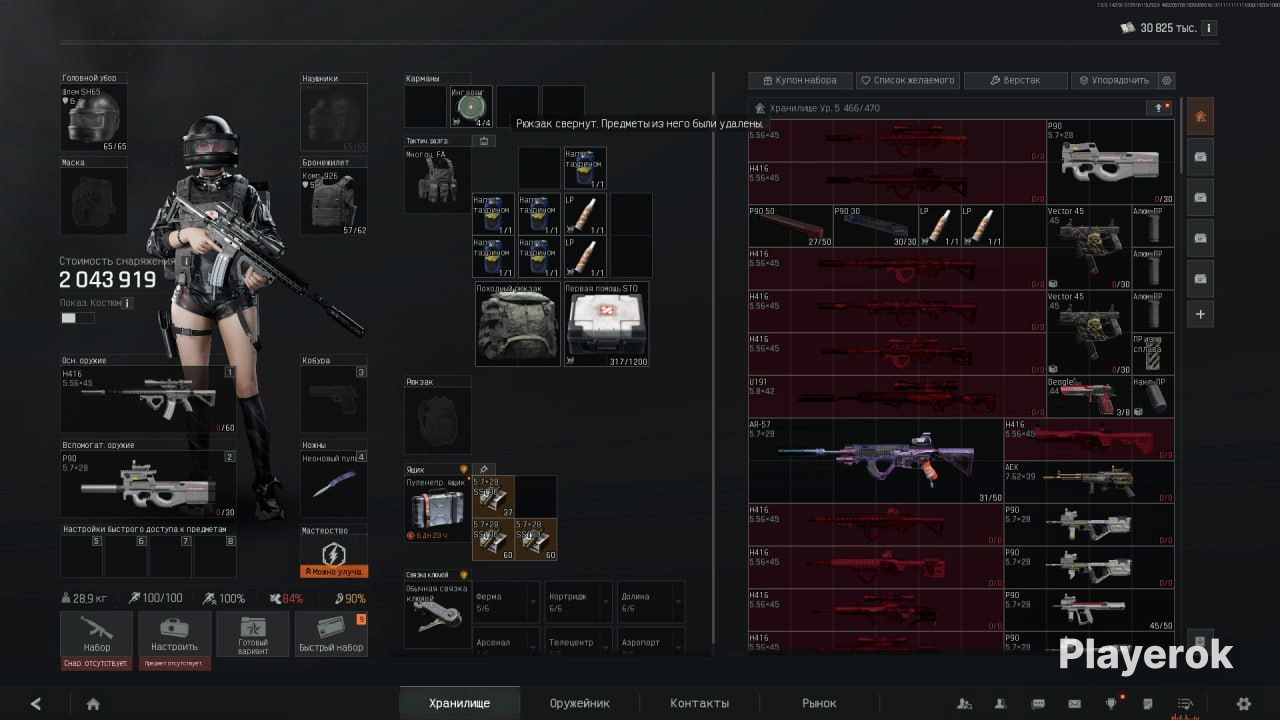Select the Походный рюкзак item
1280x720 pixels.
(x=518, y=324)
